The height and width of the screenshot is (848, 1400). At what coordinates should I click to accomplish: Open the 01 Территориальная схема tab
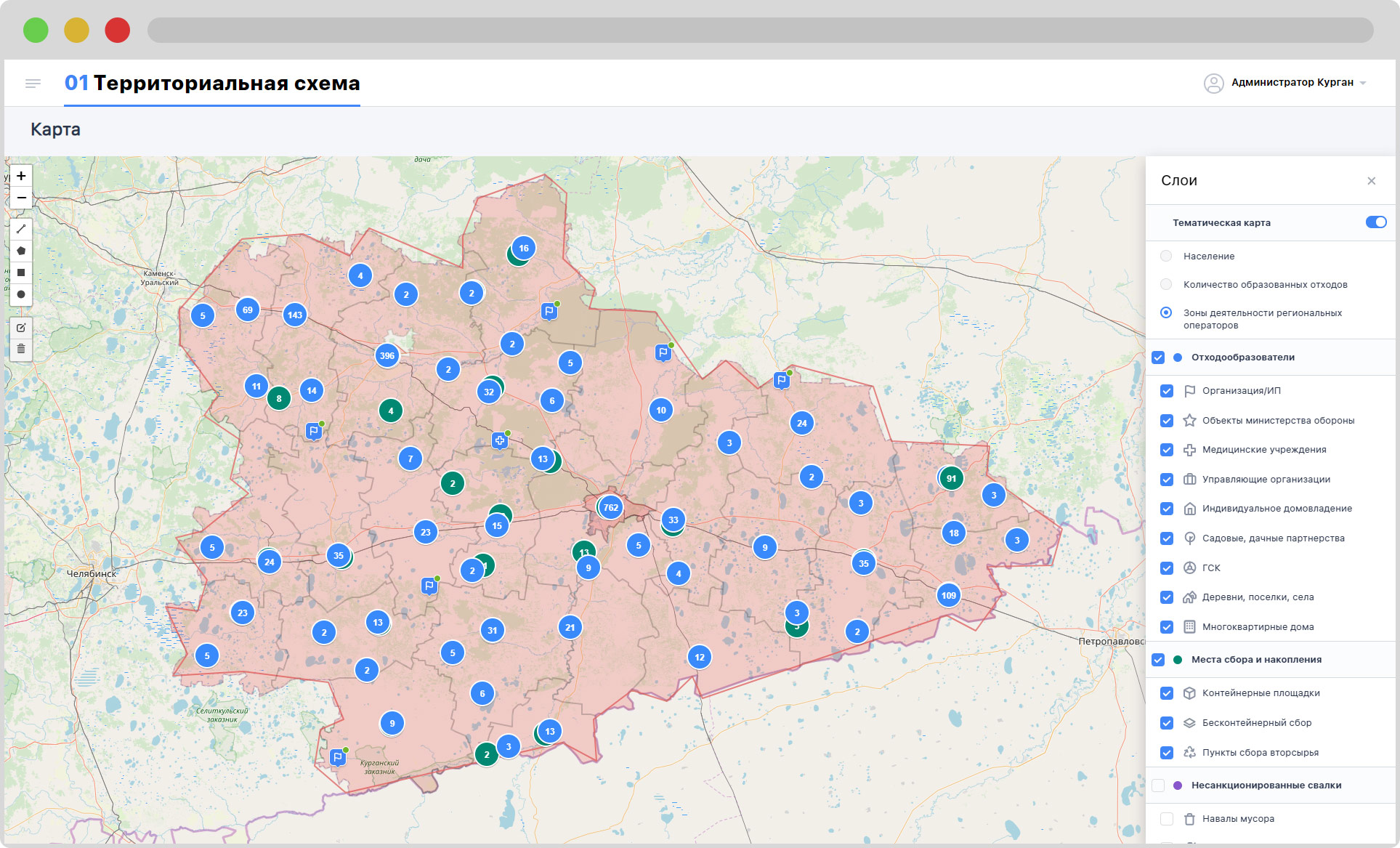(212, 83)
